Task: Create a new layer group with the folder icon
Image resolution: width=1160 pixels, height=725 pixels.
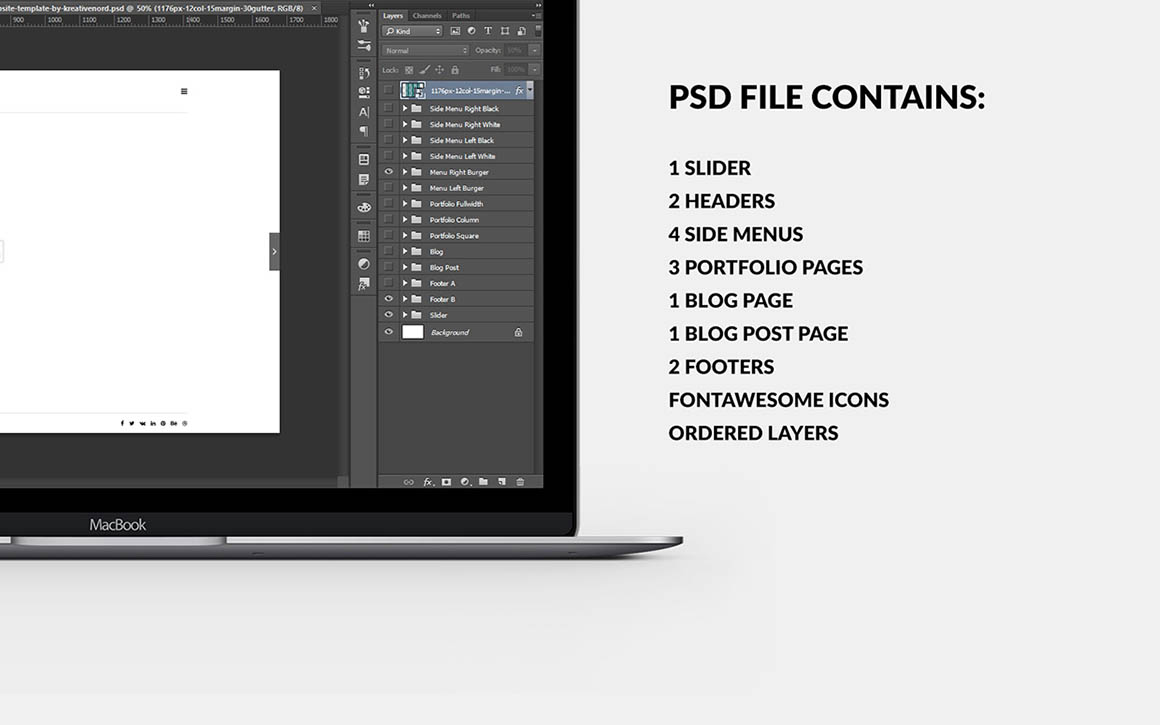Action: click(x=483, y=482)
